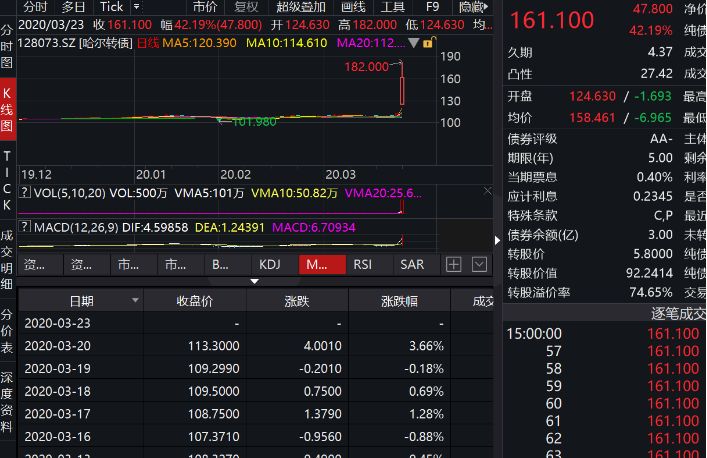Viewport: 707px width, 458px height.
Task: Select the RSI indicator tab
Action: pyautogui.click(x=363, y=264)
